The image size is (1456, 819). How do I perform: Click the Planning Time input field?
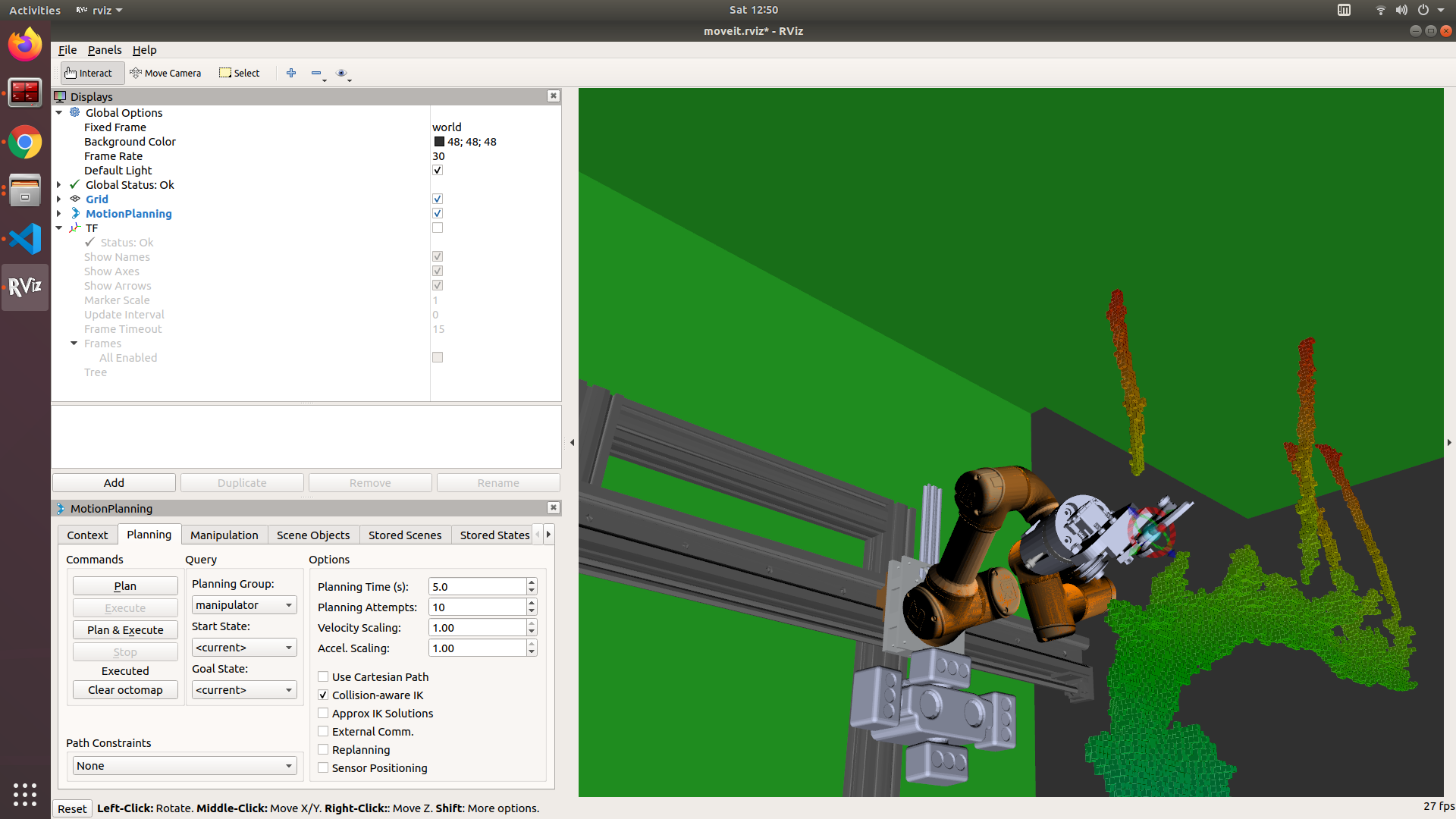point(477,586)
